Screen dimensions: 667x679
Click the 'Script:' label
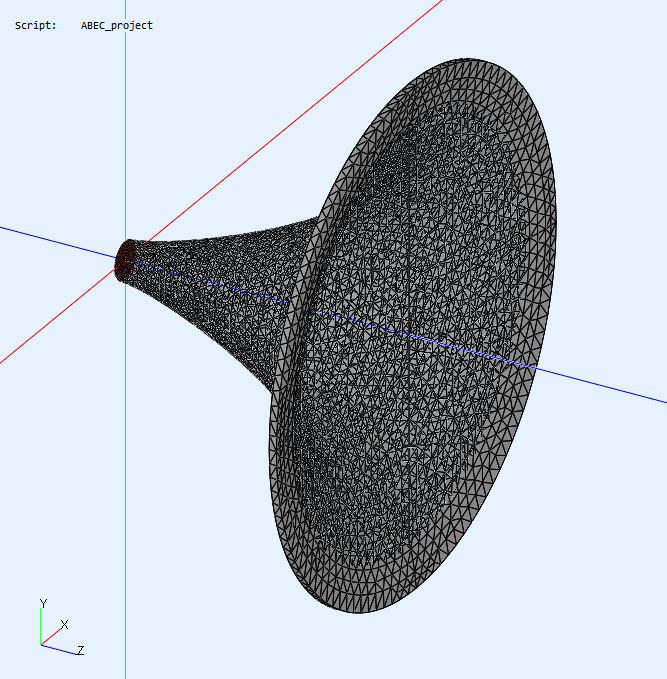point(36,26)
